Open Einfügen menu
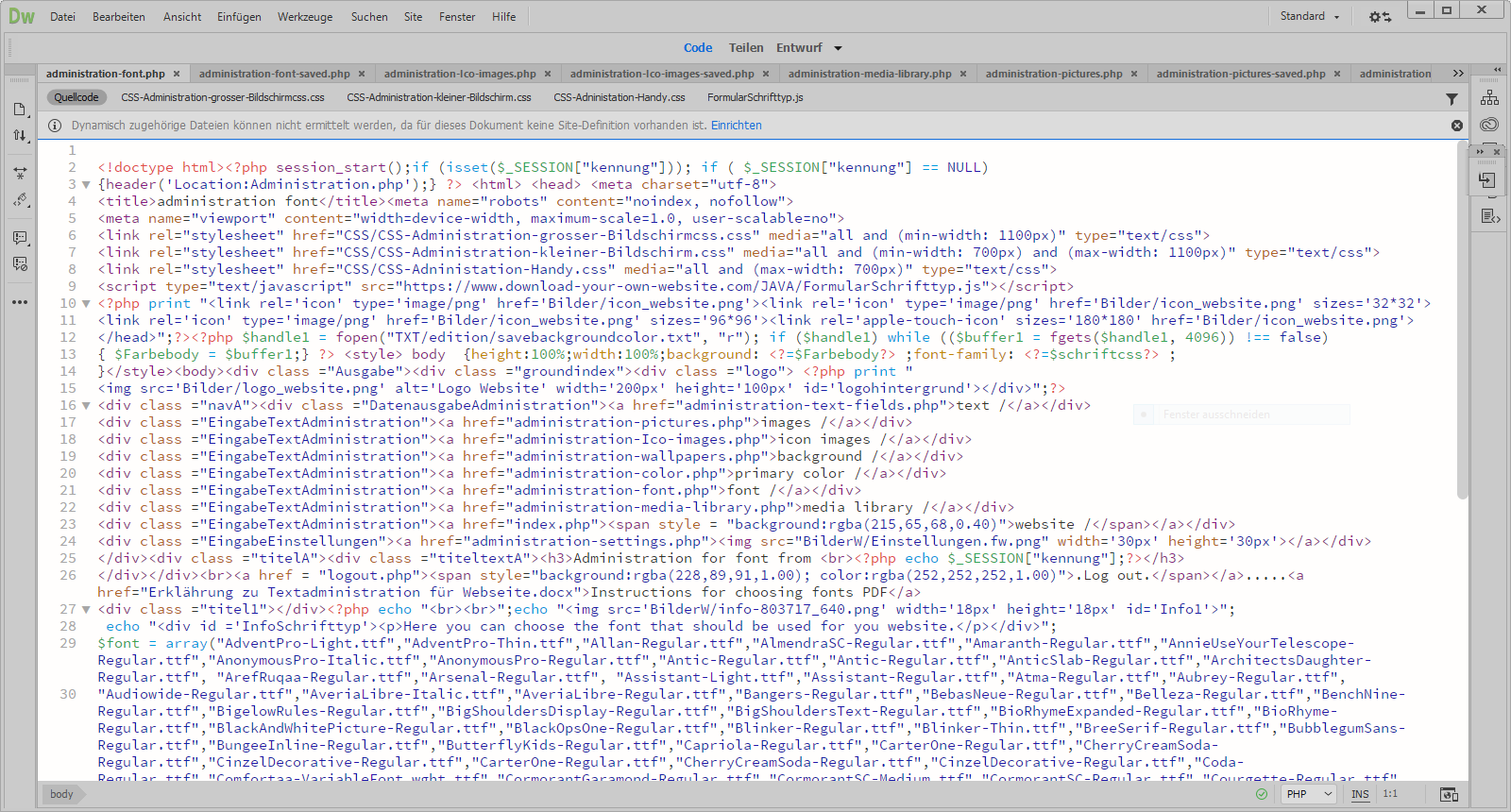1511x812 pixels. [239, 17]
